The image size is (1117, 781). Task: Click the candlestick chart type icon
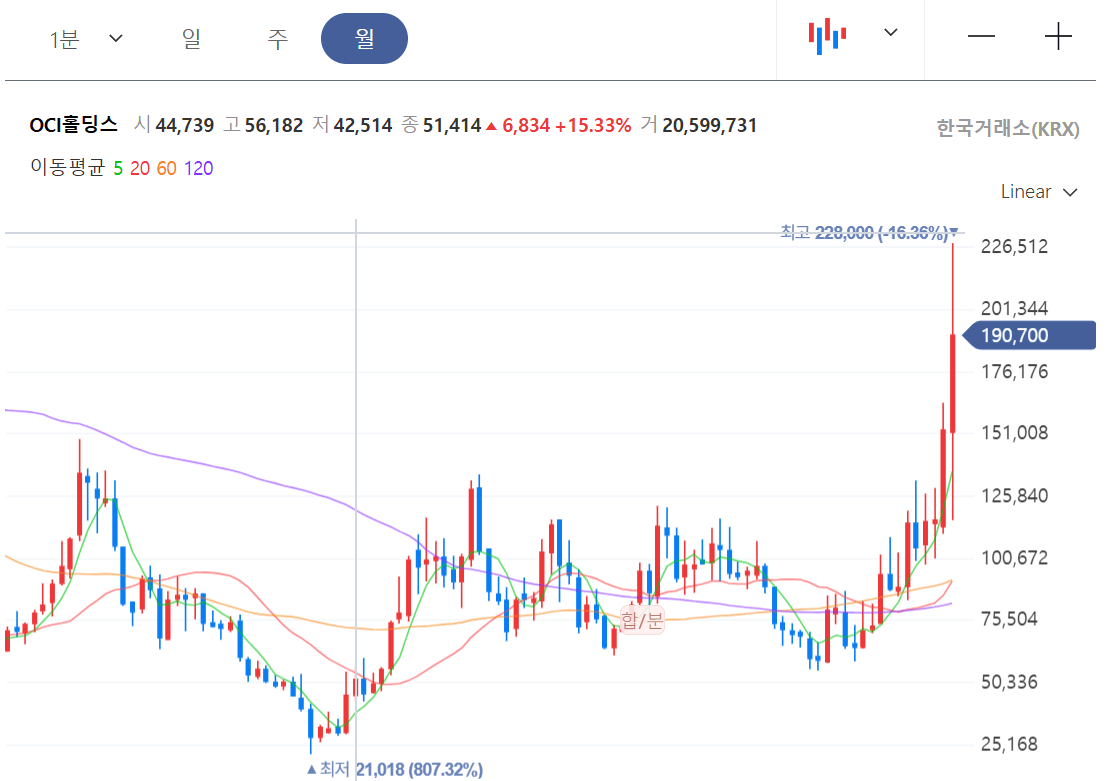point(827,36)
